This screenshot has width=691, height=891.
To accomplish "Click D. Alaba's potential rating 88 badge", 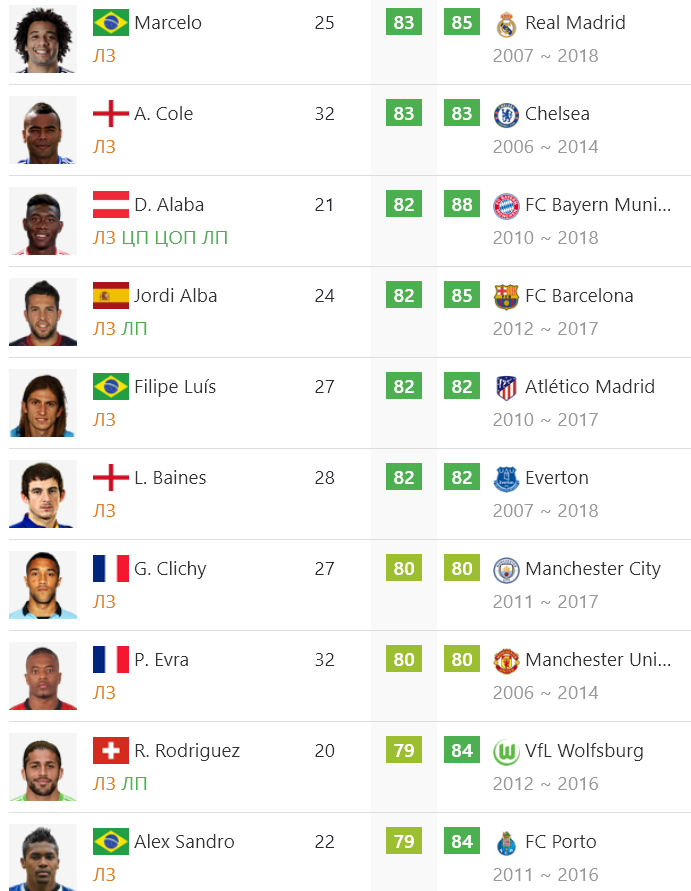I will click(462, 204).
